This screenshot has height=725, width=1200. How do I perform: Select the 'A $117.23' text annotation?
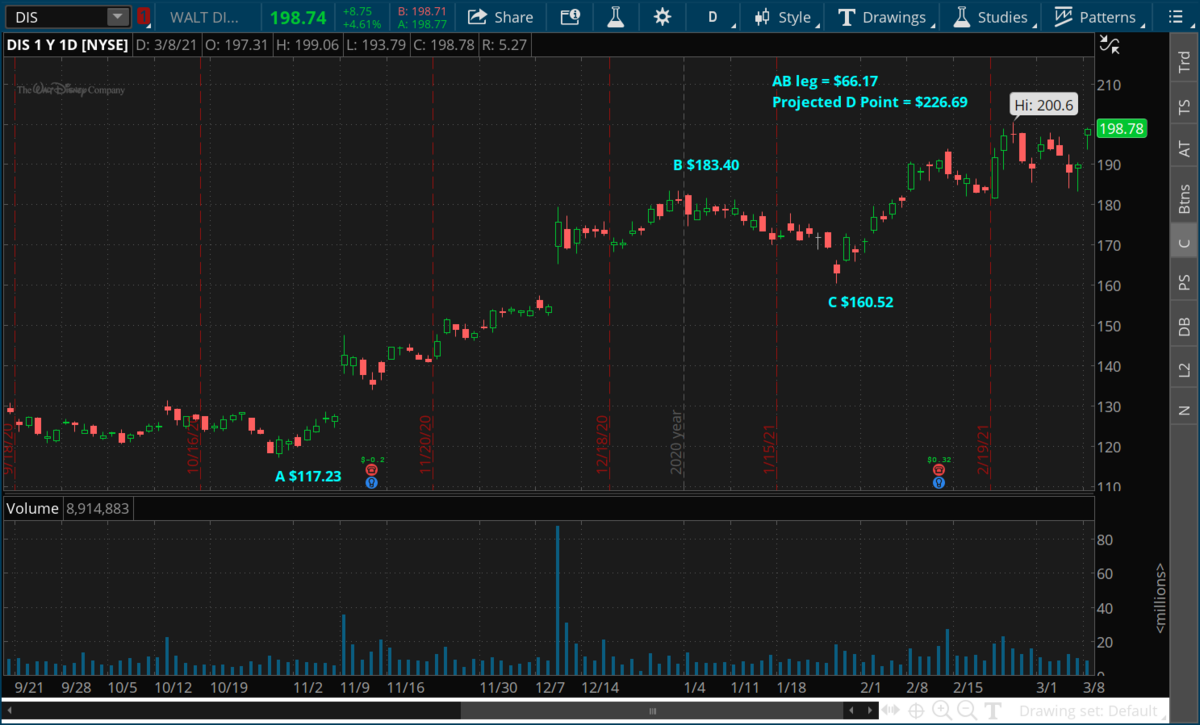pos(308,477)
